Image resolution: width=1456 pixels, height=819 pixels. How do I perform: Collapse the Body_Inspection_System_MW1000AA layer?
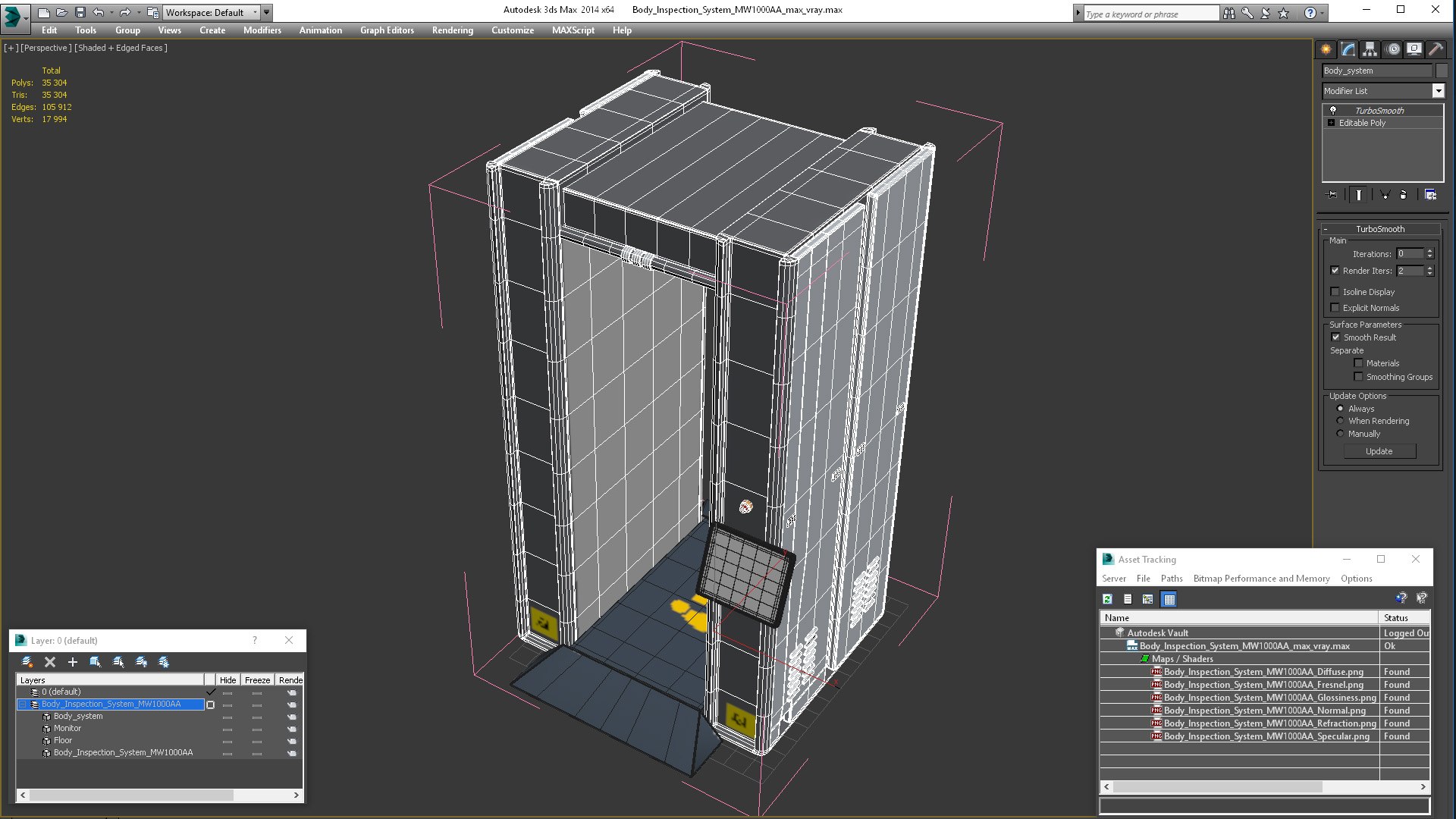[23, 704]
